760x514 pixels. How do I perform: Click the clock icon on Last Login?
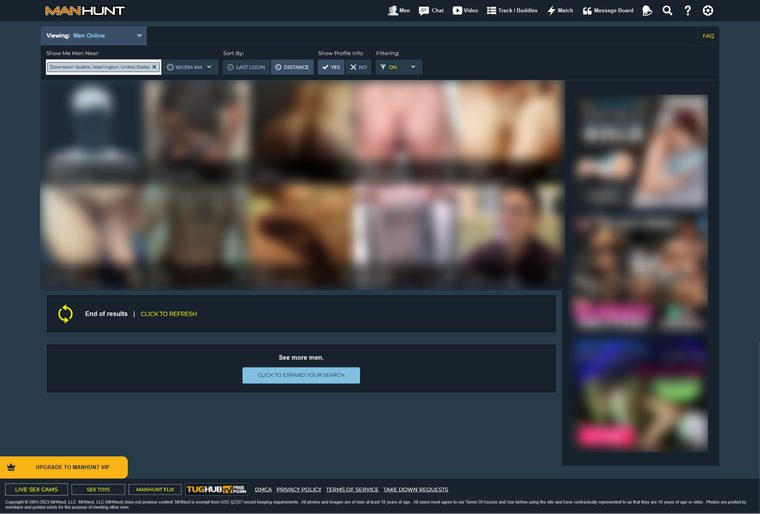point(230,67)
